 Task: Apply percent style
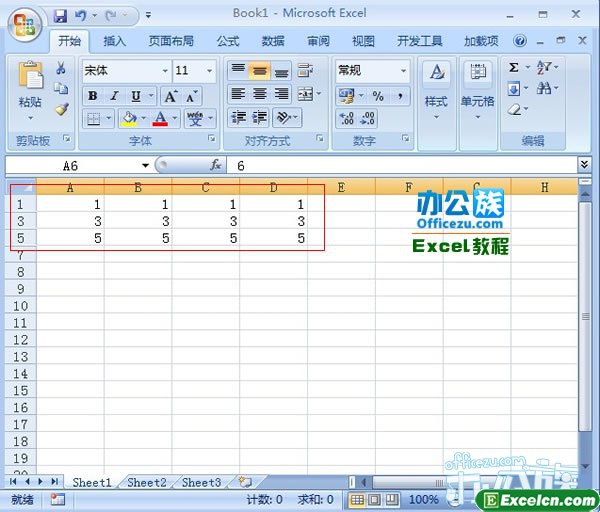point(378,96)
